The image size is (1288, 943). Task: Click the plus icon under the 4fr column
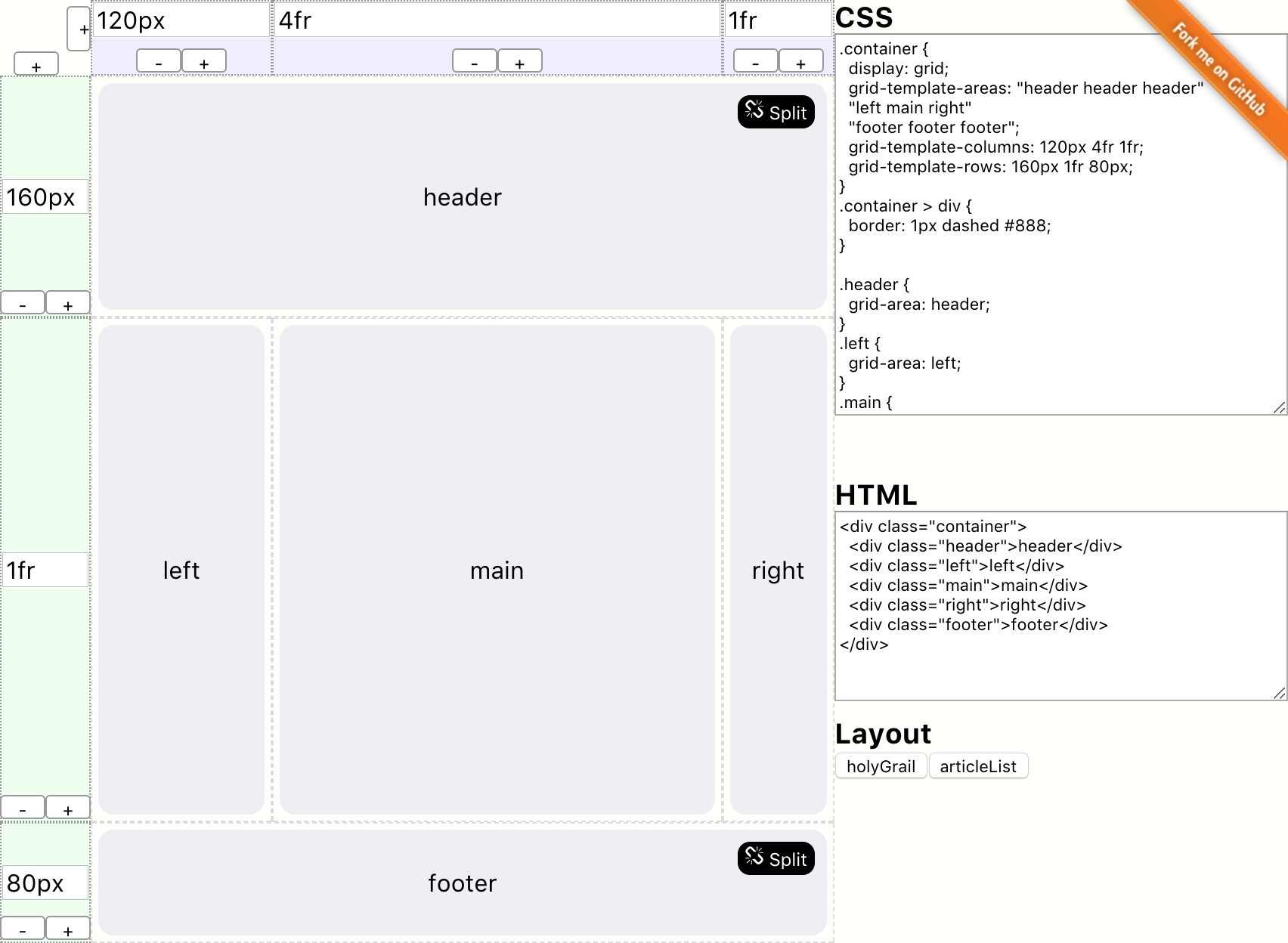point(519,60)
